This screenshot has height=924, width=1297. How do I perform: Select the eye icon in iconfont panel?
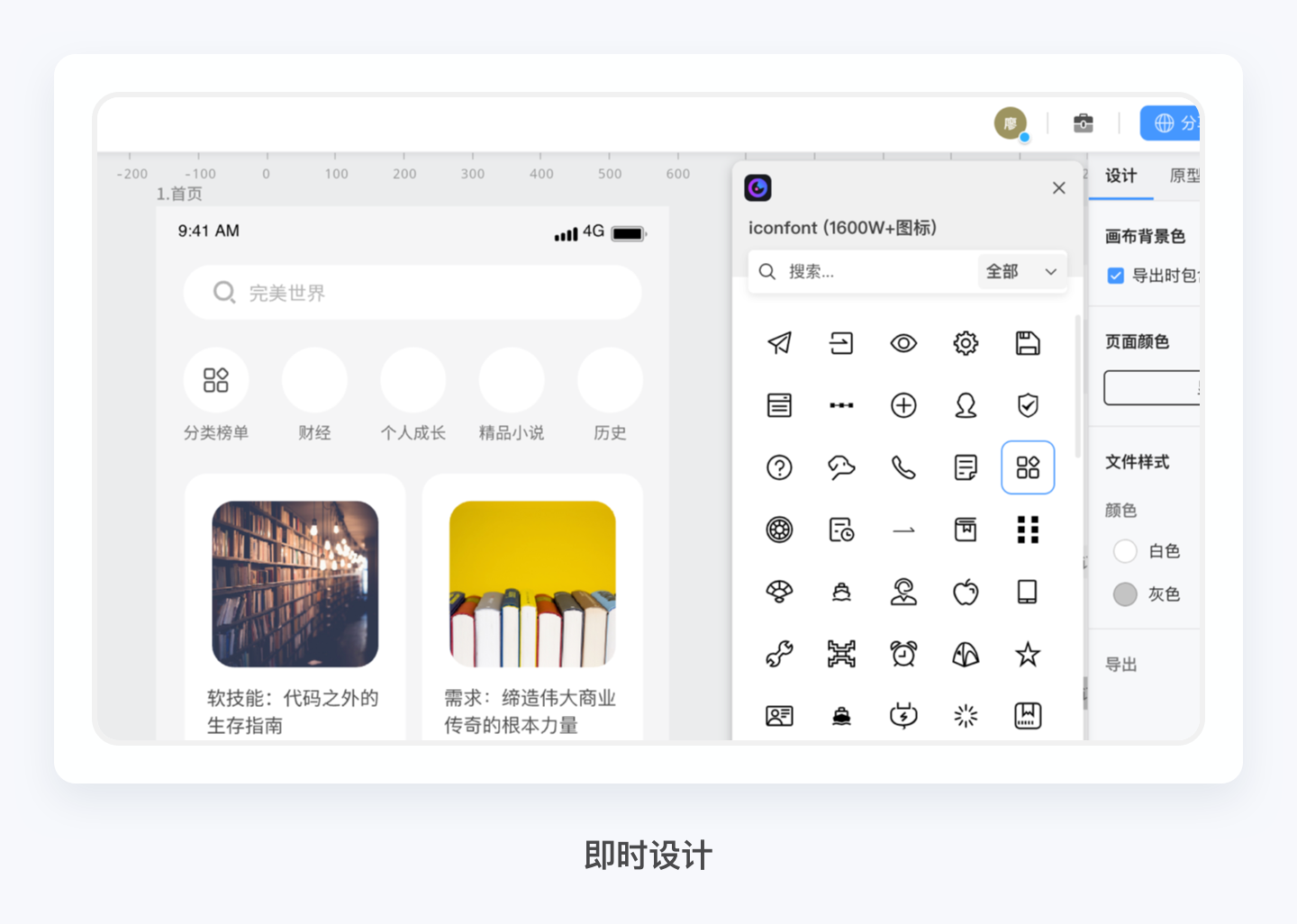coord(903,342)
